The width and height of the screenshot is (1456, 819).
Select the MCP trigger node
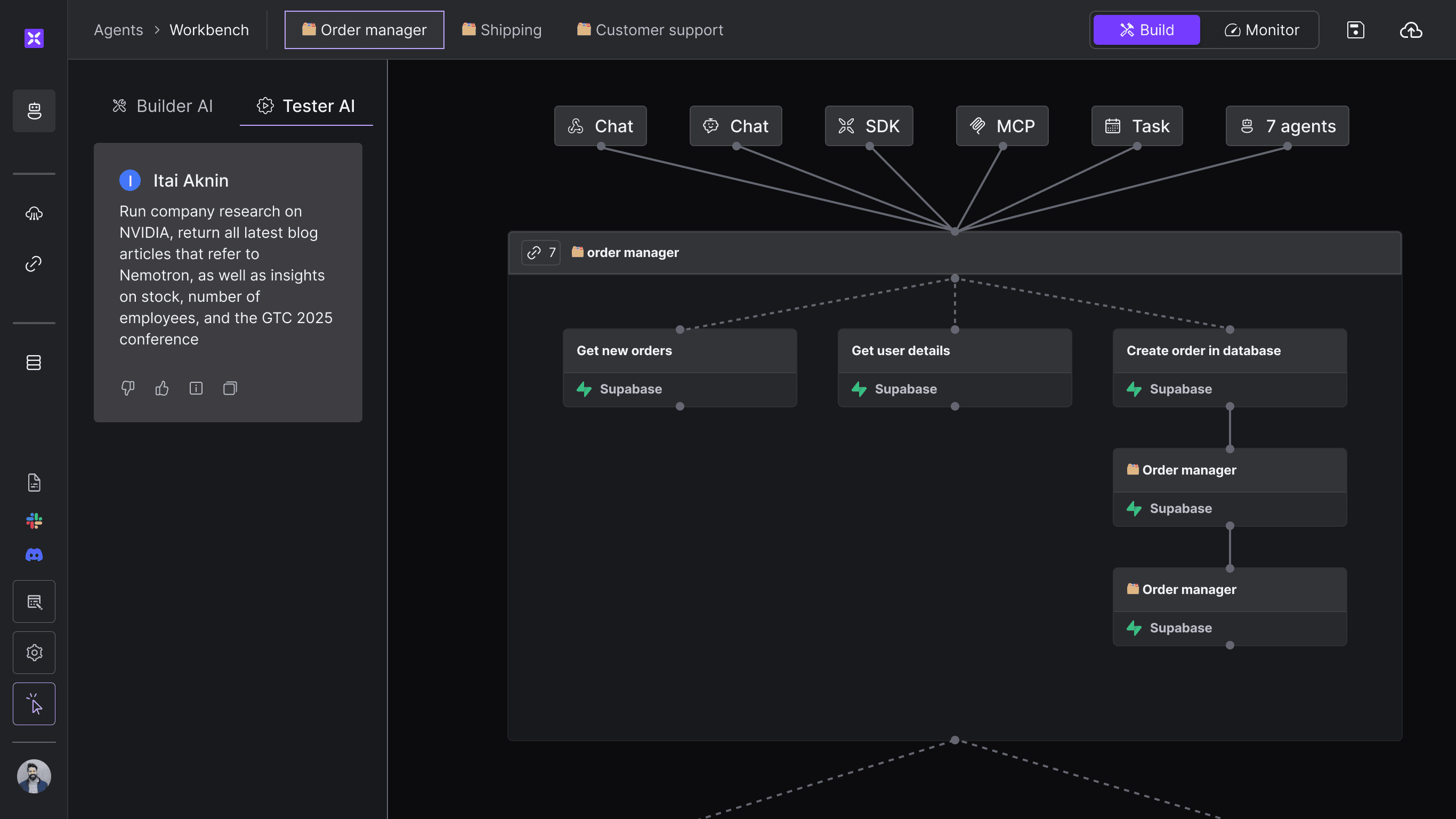[1002, 126]
